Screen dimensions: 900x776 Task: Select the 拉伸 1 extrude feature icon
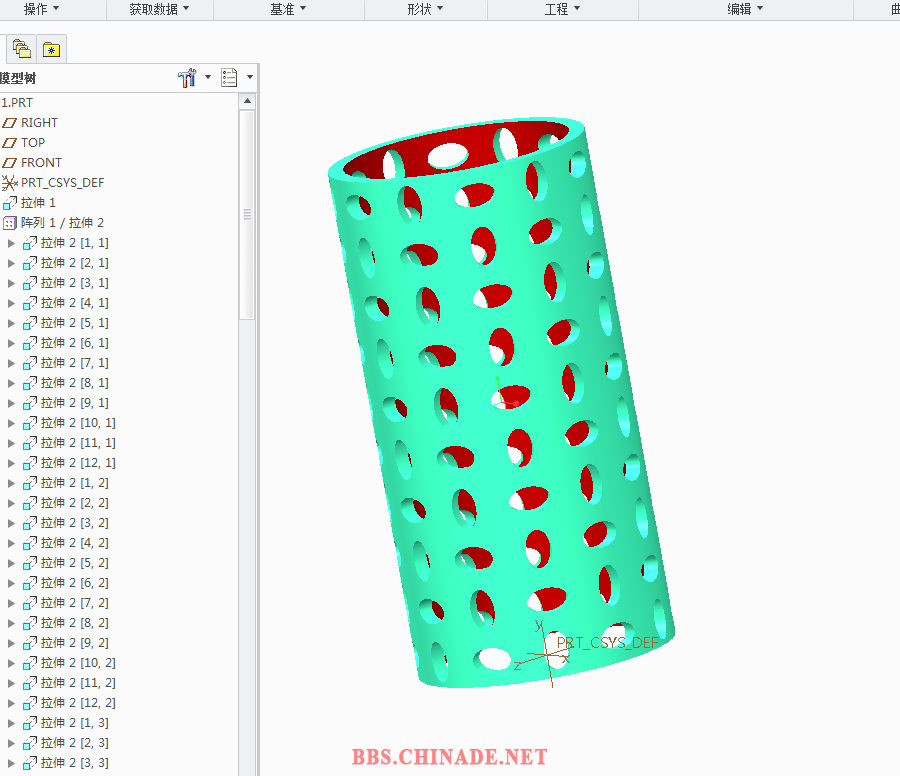tap(10, 203)
